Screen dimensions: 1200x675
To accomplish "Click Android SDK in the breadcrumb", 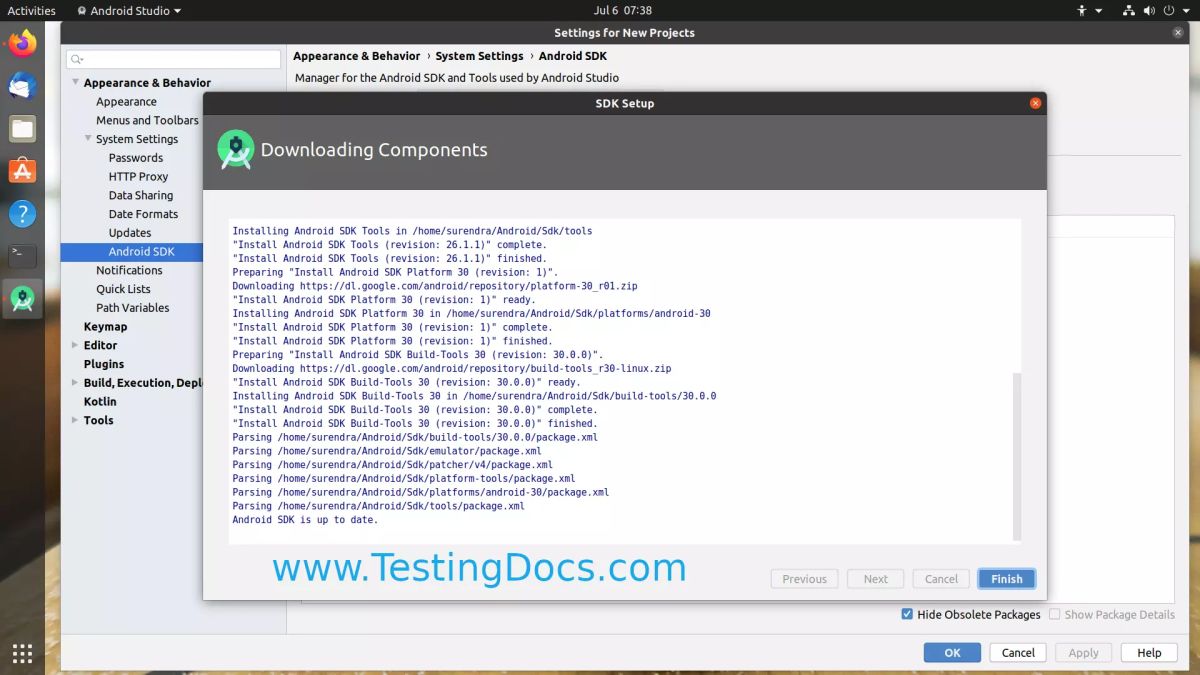I will pyautogui.click(x=573, y=56).
